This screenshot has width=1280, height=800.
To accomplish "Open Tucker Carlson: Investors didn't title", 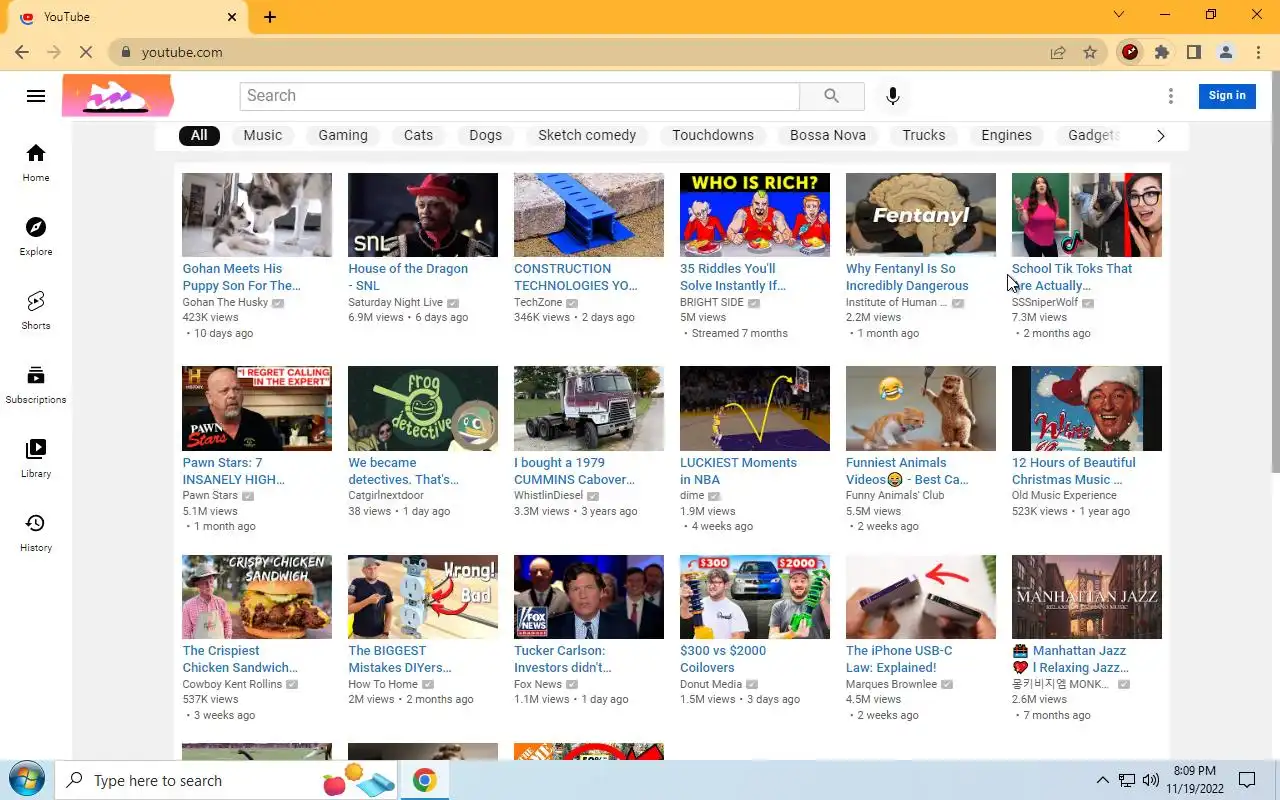I will 562,659.
